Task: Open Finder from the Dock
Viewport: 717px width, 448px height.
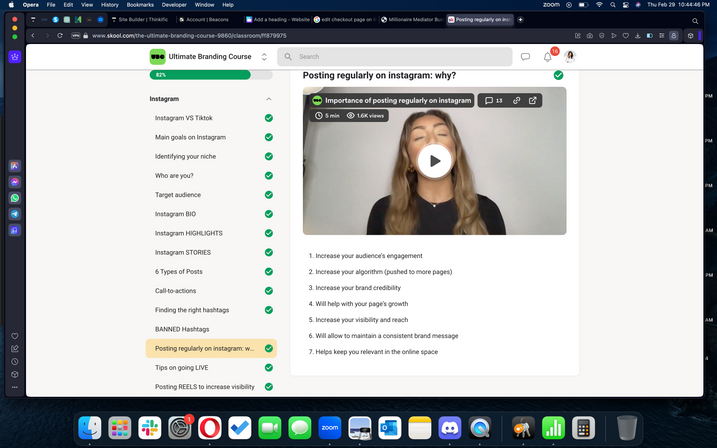Action: tap(90, 428)
